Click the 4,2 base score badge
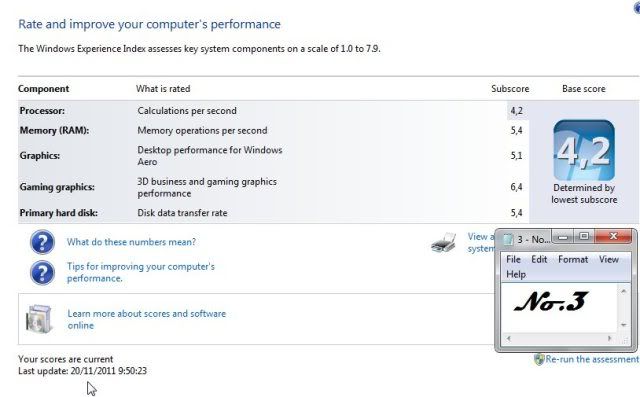Image resolution: width=640 pixels, height=397 pixels. tap(584, 150)
